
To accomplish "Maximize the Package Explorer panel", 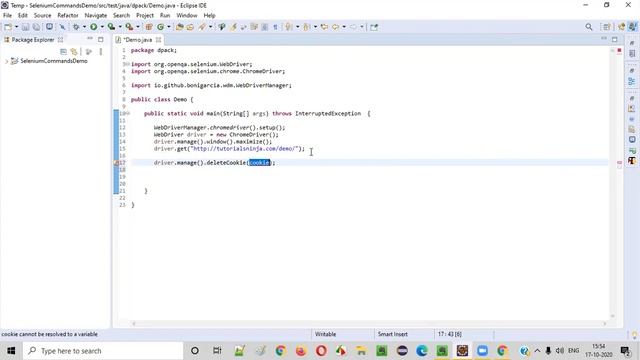I will coord(100,40).
